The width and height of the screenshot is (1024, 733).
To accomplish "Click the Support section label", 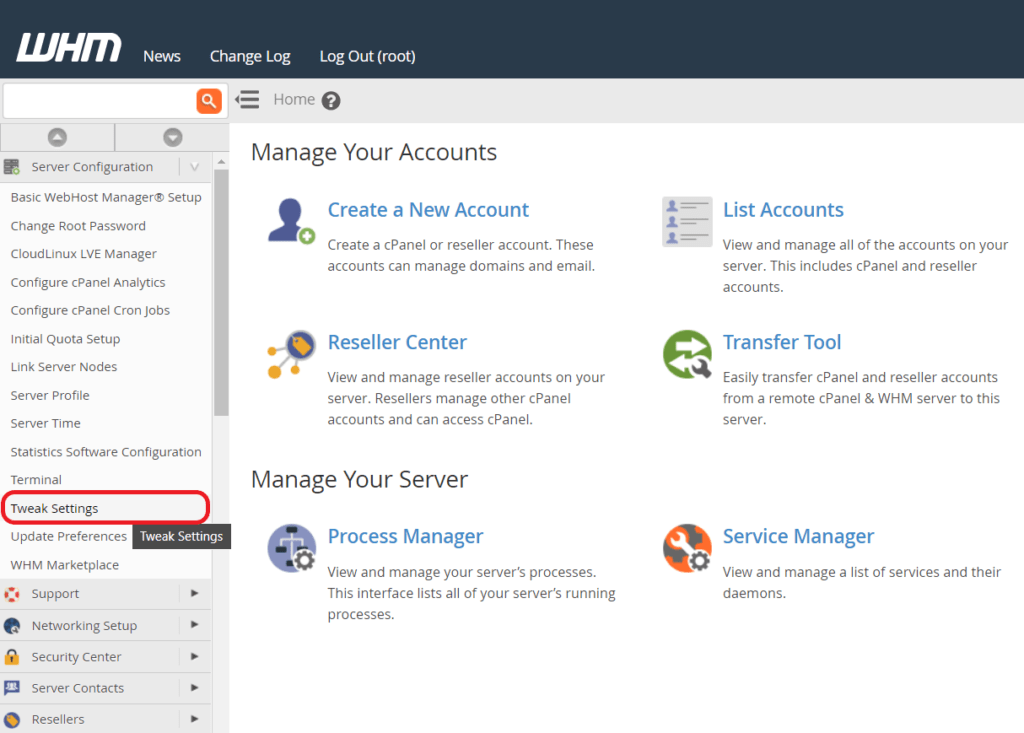I will [55, 594].
